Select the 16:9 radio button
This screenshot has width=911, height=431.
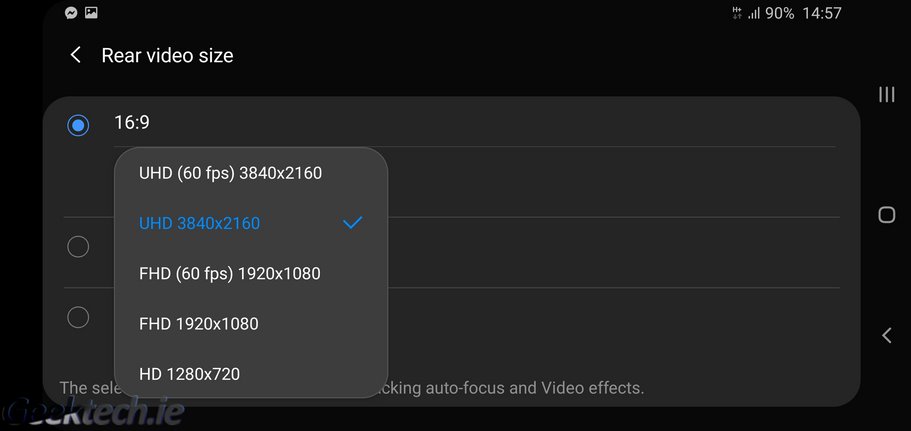(78, 125)
